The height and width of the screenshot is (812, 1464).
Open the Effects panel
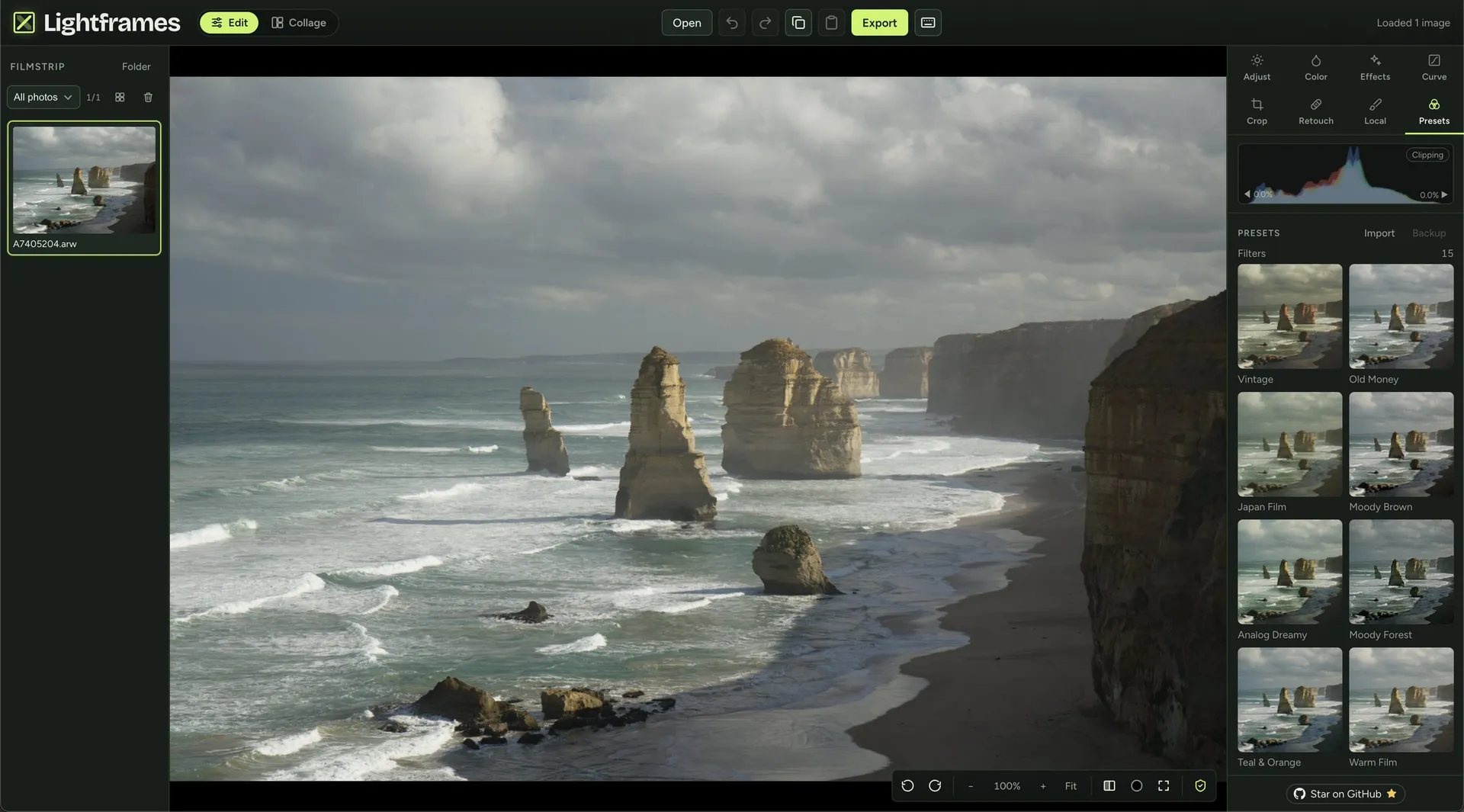[x=1375, y=67]
